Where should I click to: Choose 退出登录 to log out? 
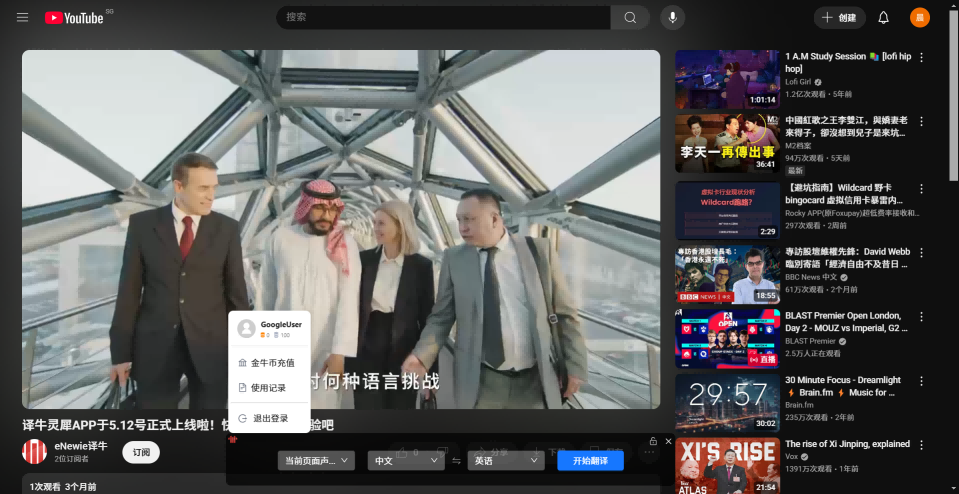[x=269, y=418]
